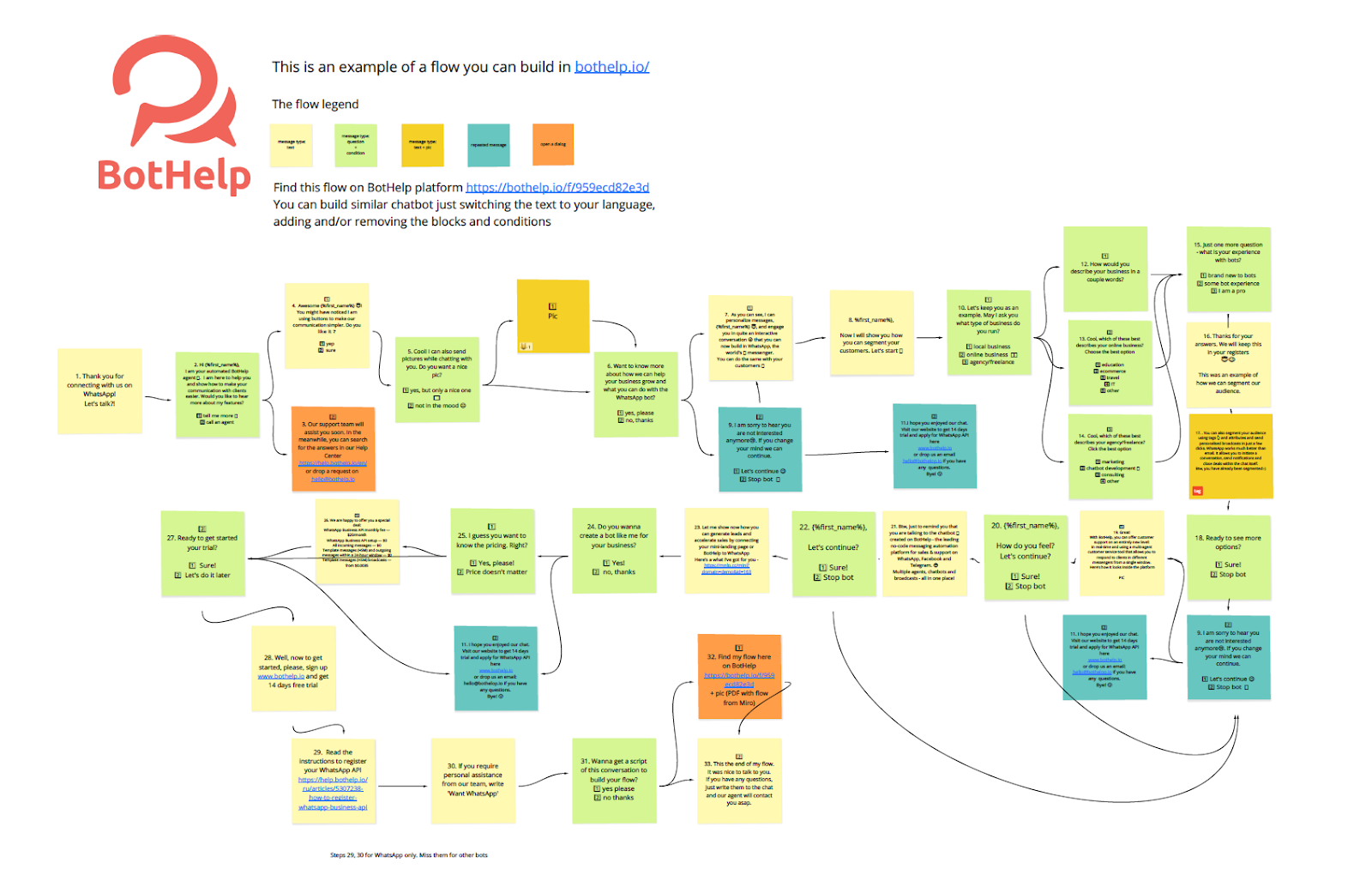Screen dimensions: 1372x875
Task: Select the orange "open a dialog" legend swatch
Action: coord(552,145)
